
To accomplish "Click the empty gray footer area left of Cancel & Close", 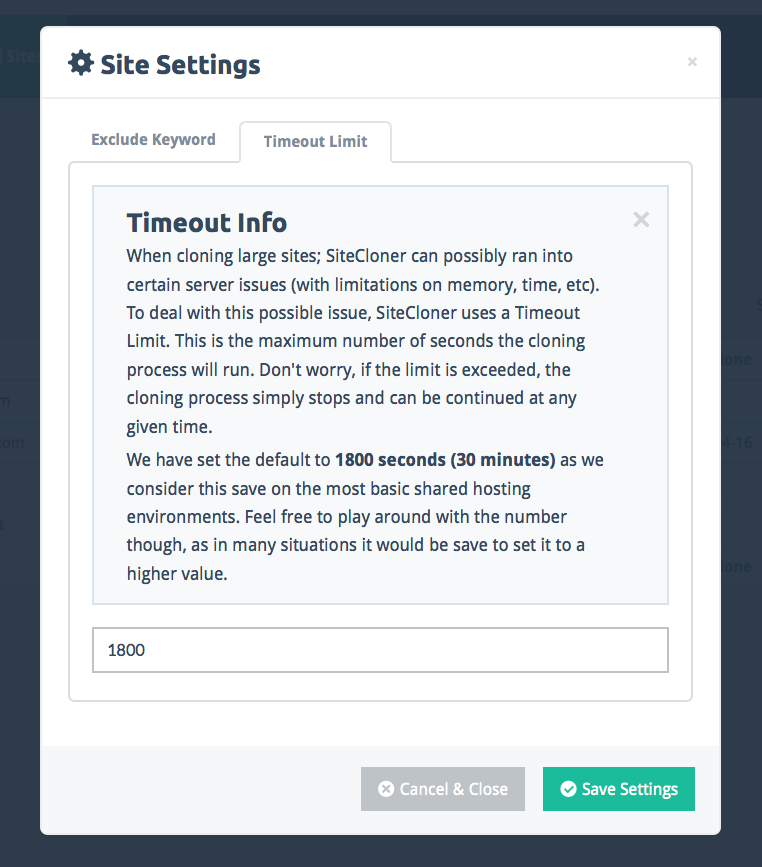I will tap(200, 788).
